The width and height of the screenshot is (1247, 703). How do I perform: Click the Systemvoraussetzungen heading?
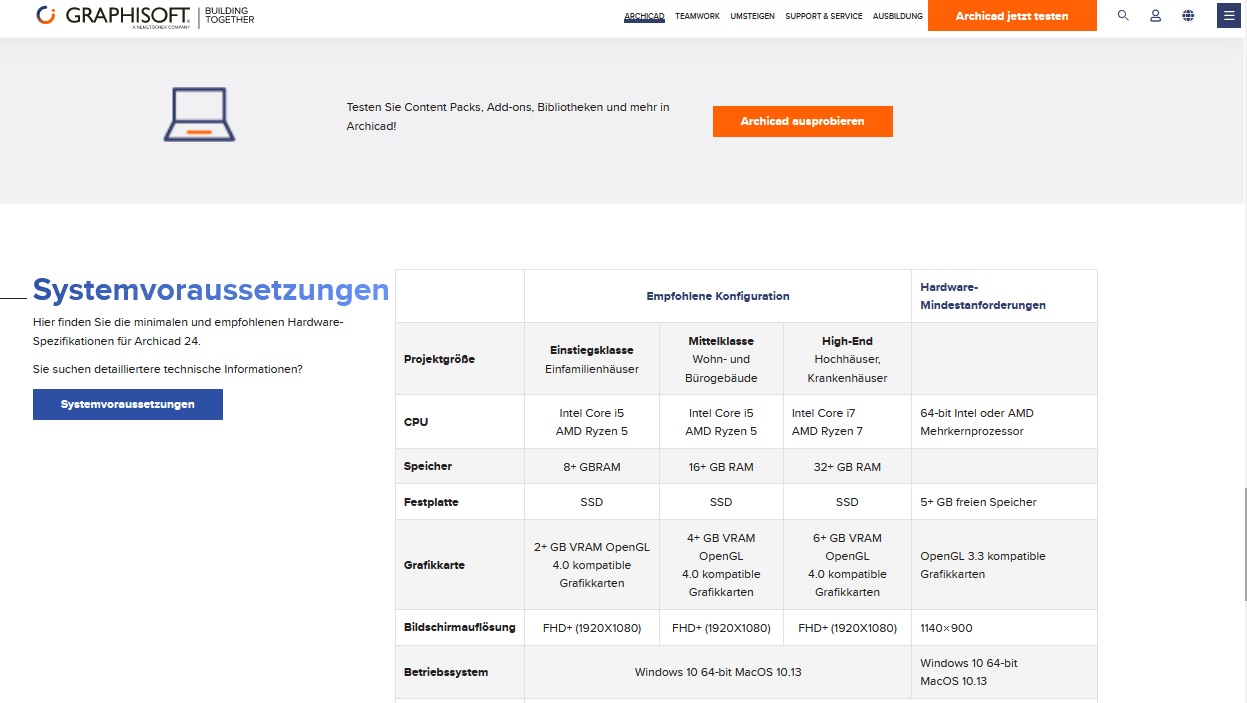point(211,289)
